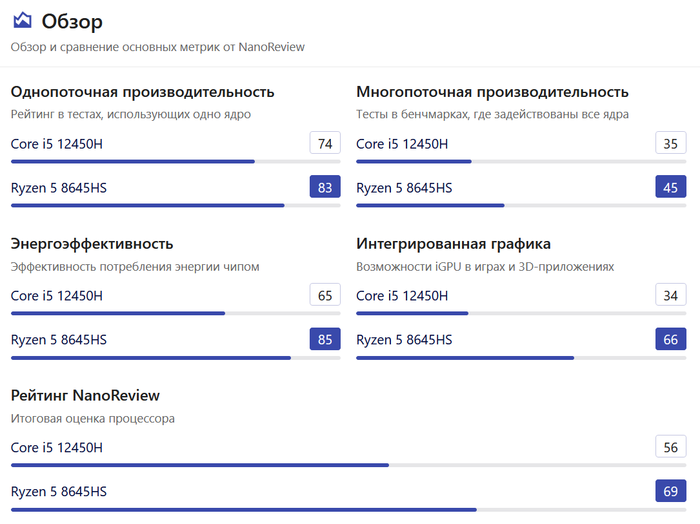
Task: Click energy efficiency score 65 badge
Action: (325, 296)
